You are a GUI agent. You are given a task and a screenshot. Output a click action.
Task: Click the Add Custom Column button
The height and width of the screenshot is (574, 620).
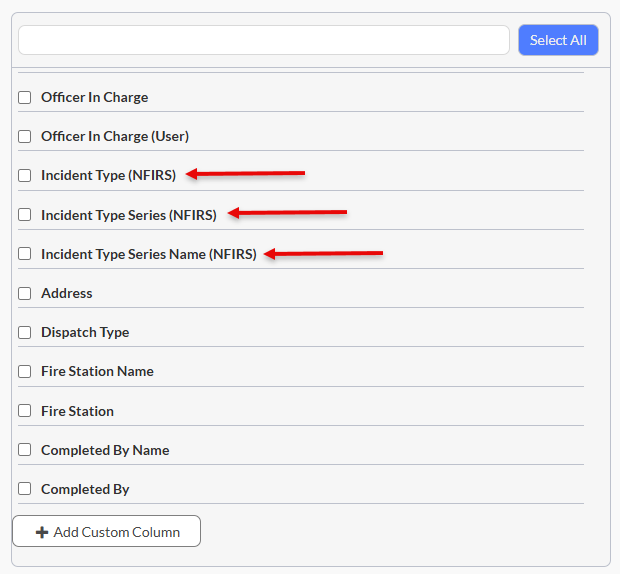(107, 531)
